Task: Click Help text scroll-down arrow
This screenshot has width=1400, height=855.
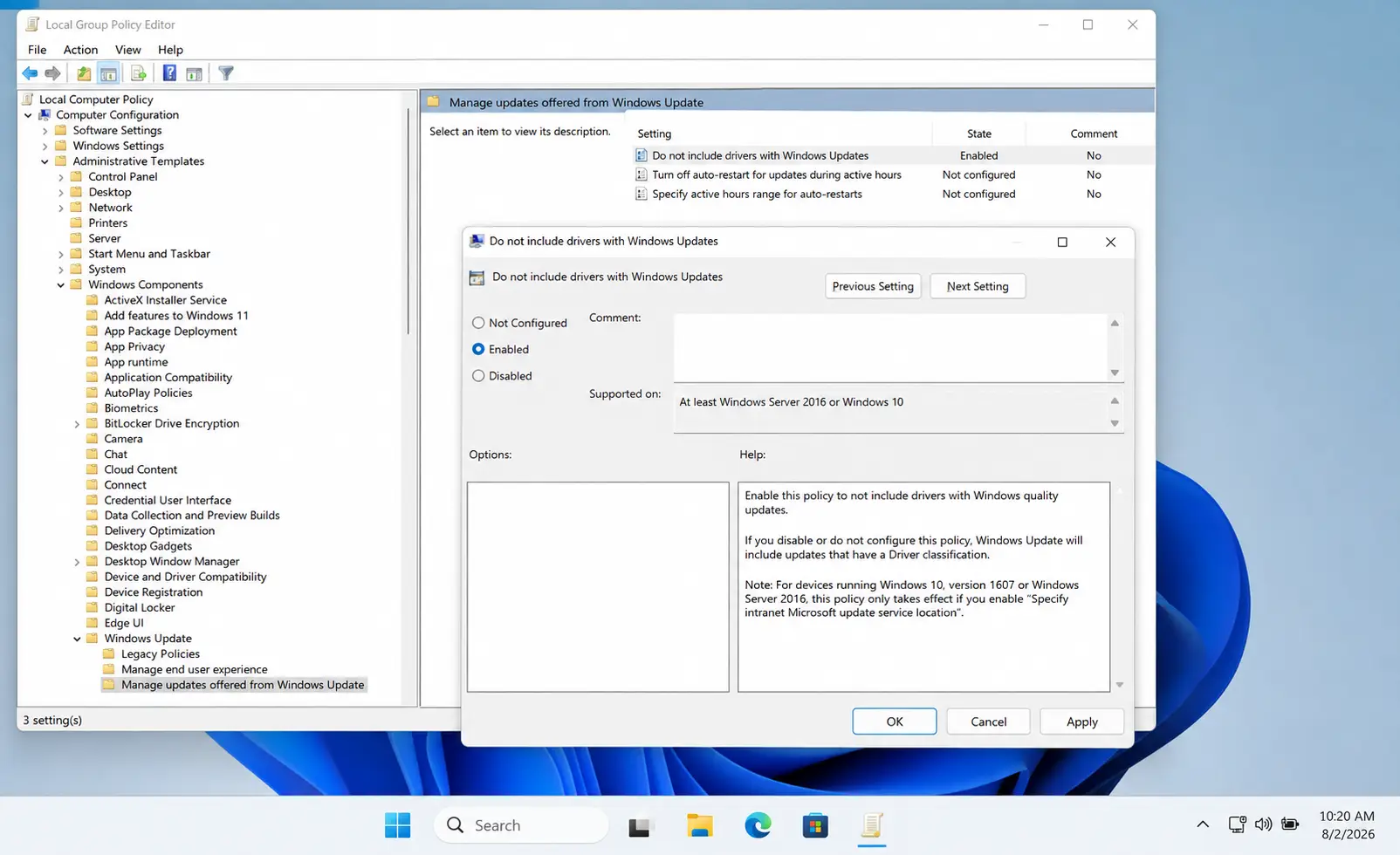Action: 1120,685
